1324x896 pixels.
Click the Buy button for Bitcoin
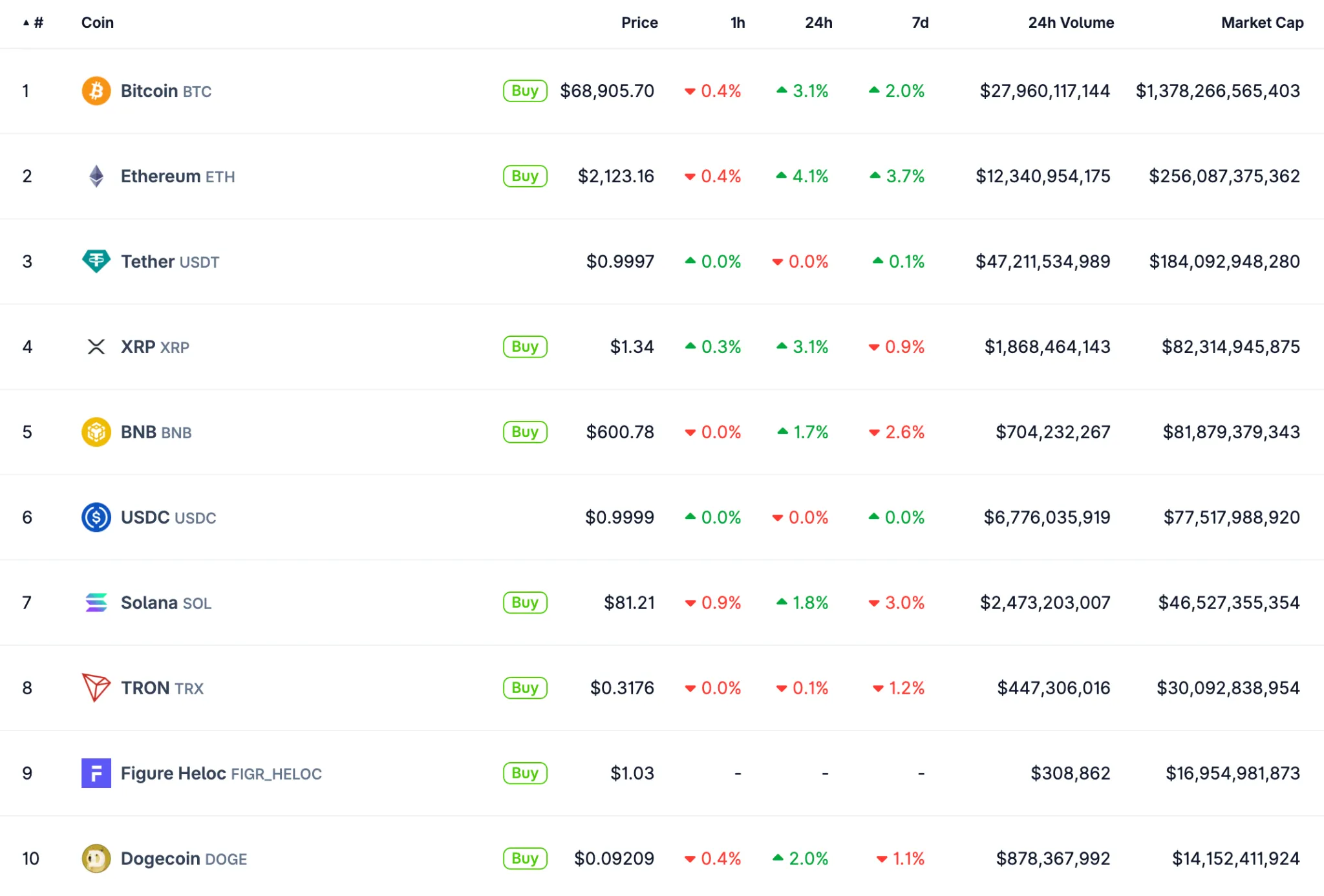point(524,91)
